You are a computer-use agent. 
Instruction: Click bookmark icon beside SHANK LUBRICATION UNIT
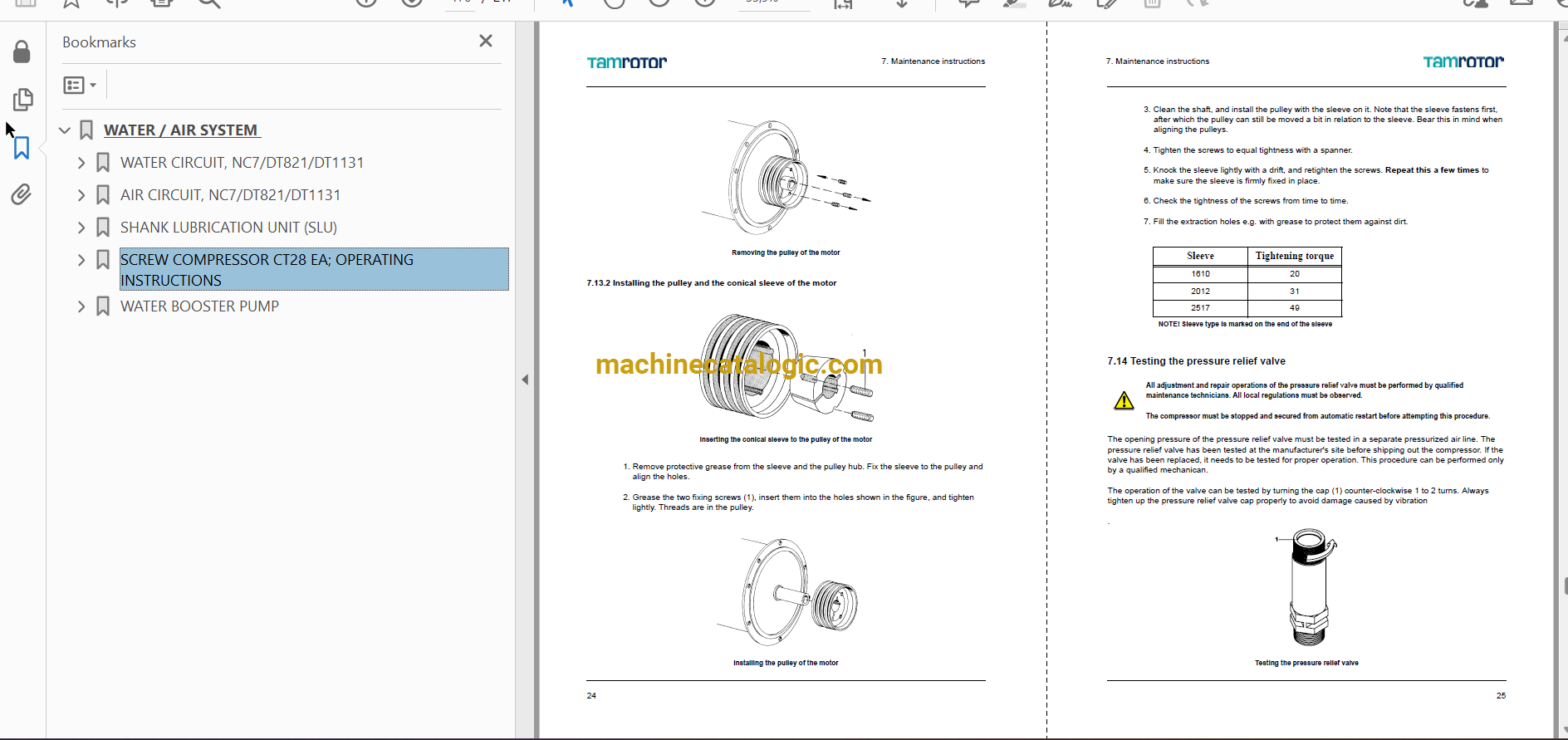103,228
